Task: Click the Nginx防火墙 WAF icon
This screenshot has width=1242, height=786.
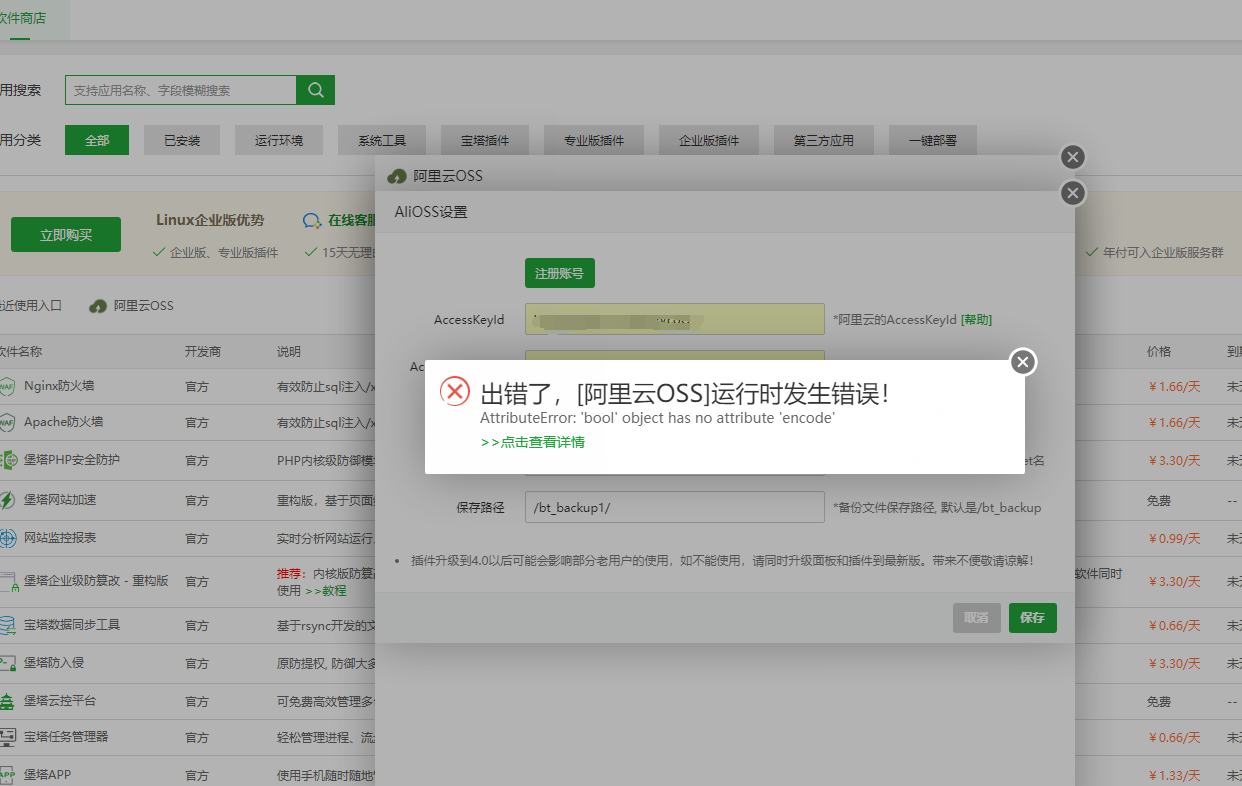Action: pos(7,386)
